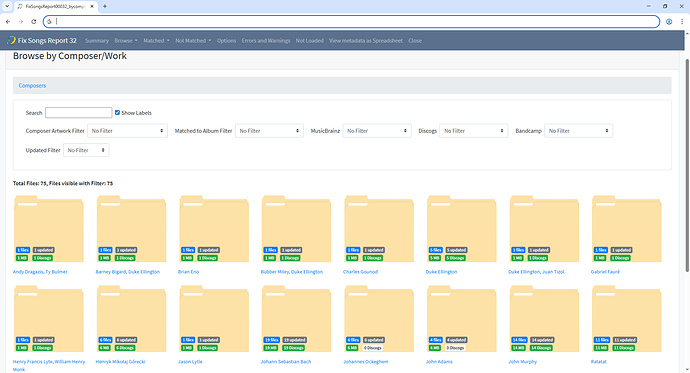Open the Brian Eno folder icon
The height and width of the screenshot is (373, 690).
point(214,229)
